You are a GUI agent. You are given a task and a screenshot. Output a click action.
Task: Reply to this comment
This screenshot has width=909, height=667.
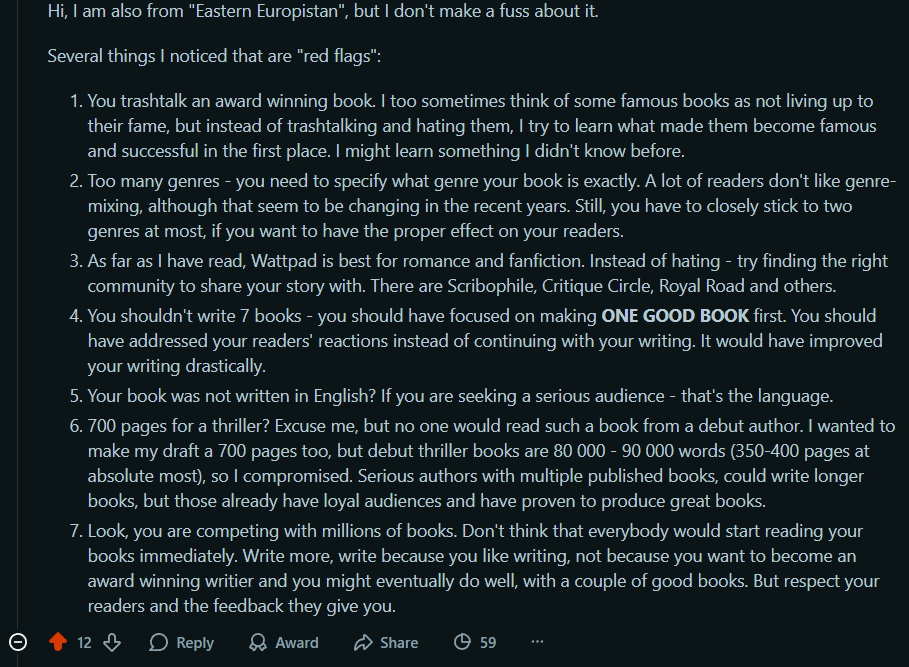(x=181, y=642)
